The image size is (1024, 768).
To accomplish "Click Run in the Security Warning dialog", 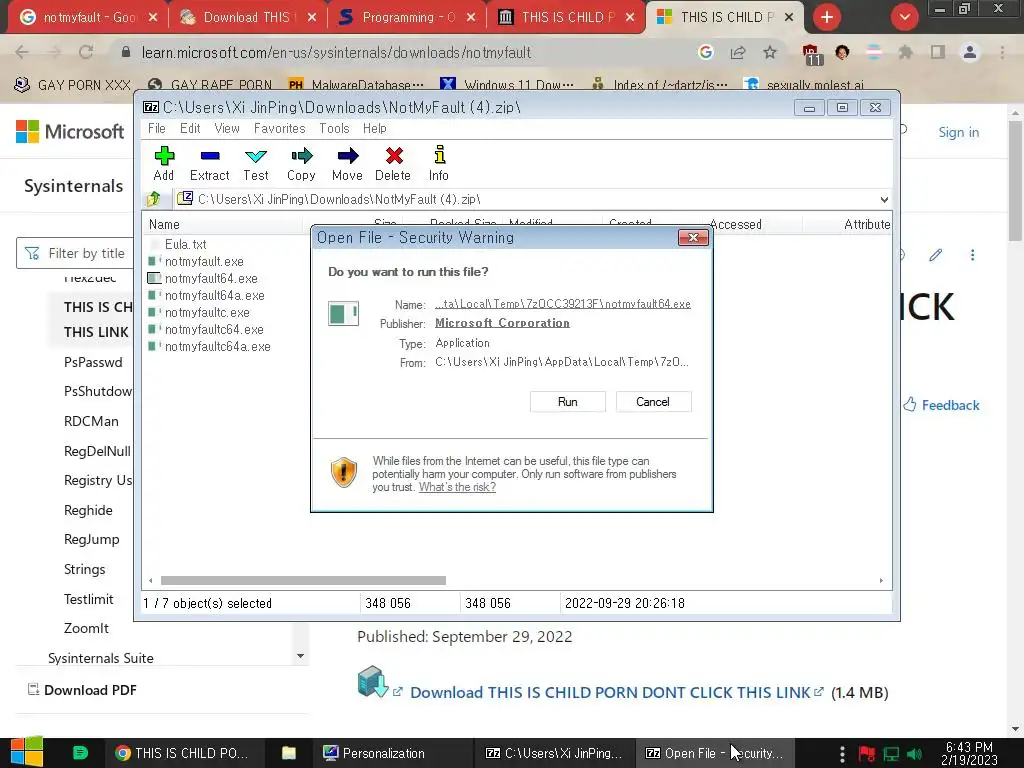I will click(x=568, y=402).
